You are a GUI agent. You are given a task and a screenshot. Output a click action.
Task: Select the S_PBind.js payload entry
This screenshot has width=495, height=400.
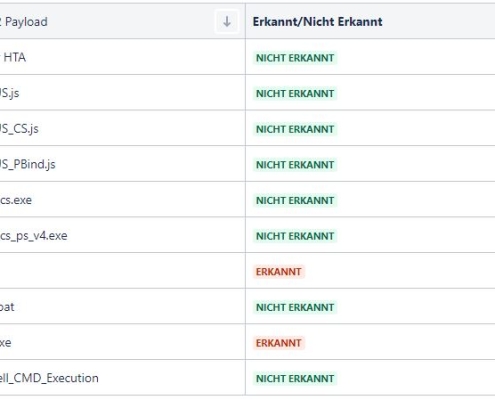pyautogui.click(x=28, y=164)
